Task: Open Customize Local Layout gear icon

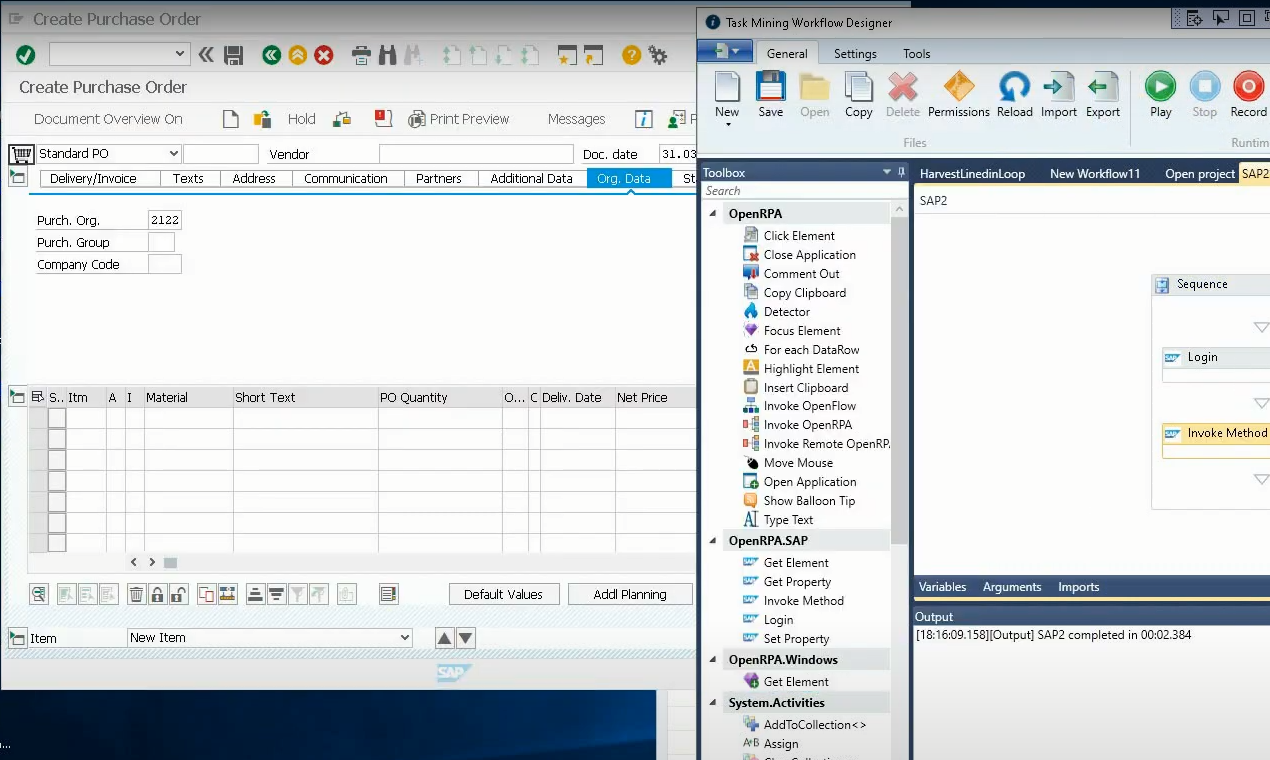Action: (x=657, y=55)
